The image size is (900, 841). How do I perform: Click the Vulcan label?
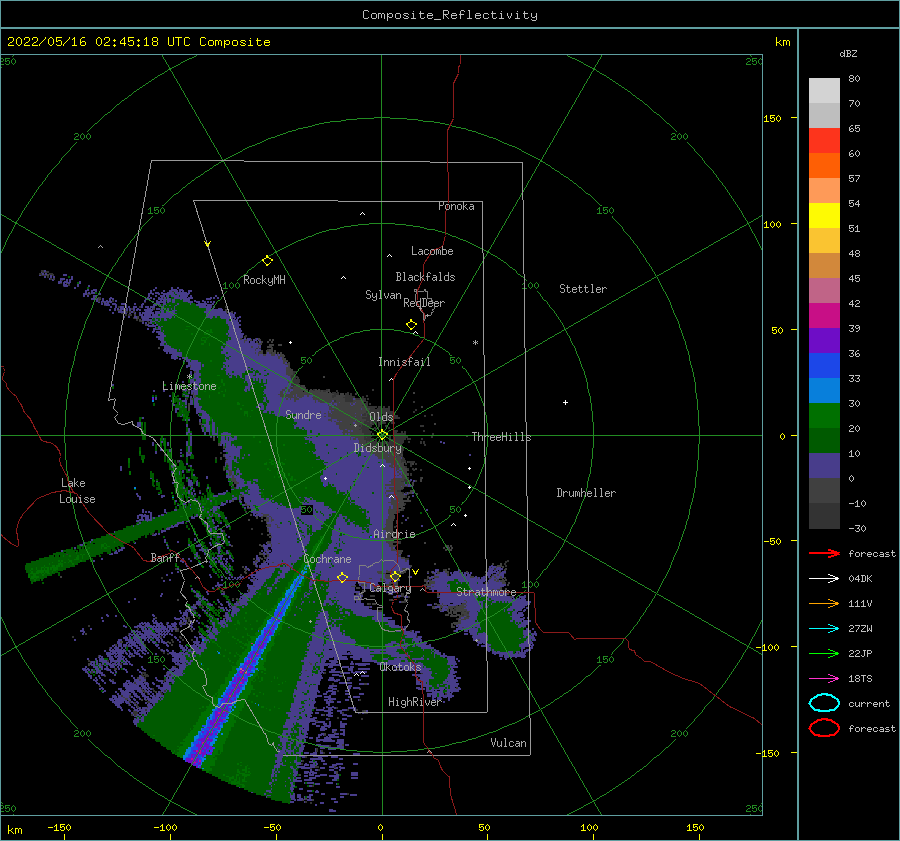[509, 742]
